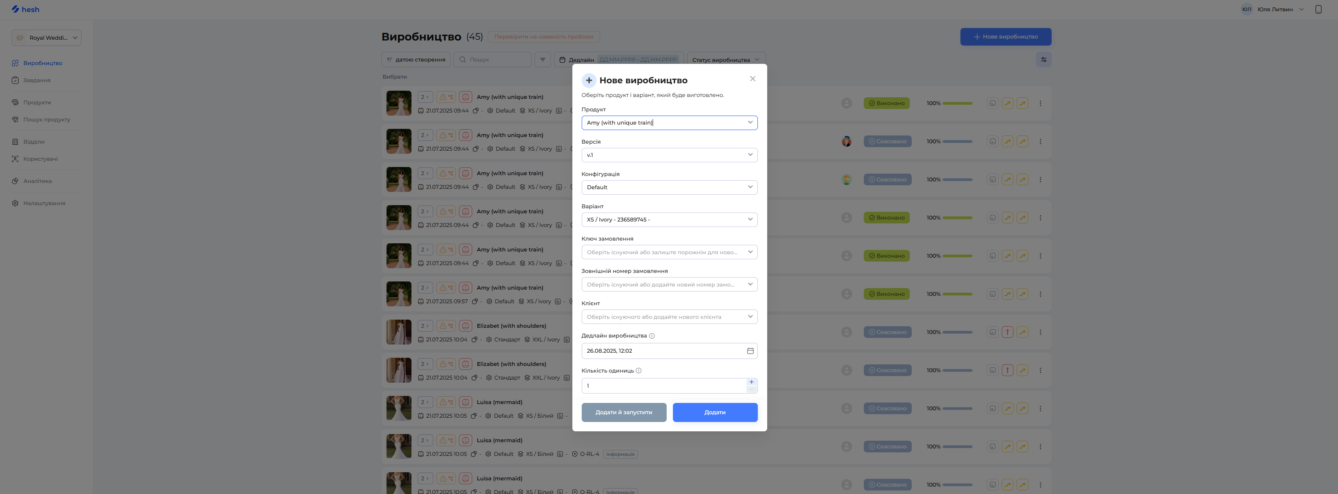1338x494 pixels.
Task: Click the Клієнт selection field
Action: (669, 317)
